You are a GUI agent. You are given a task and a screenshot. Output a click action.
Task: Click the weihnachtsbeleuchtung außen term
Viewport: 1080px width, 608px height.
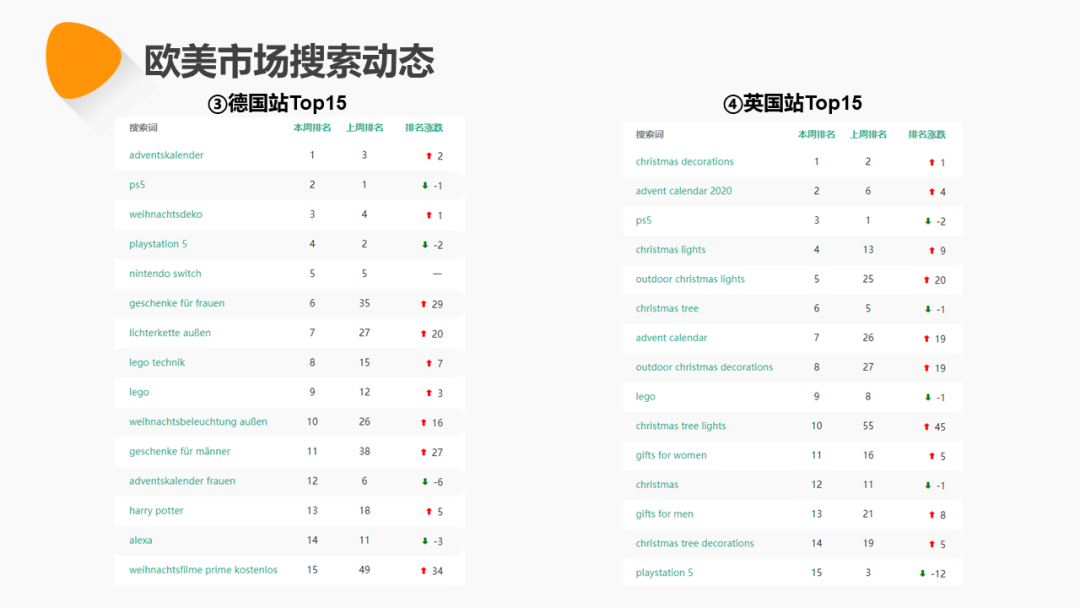point(198,421)
